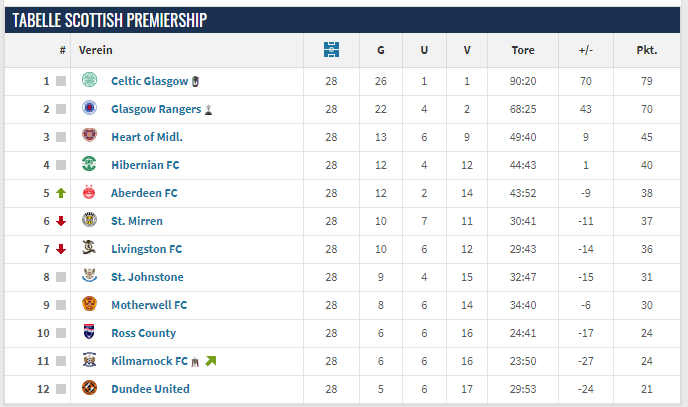Screen dimensions: 688x407
Task: Click the red down arrow for St. Mirren
Action: point(61,221)
